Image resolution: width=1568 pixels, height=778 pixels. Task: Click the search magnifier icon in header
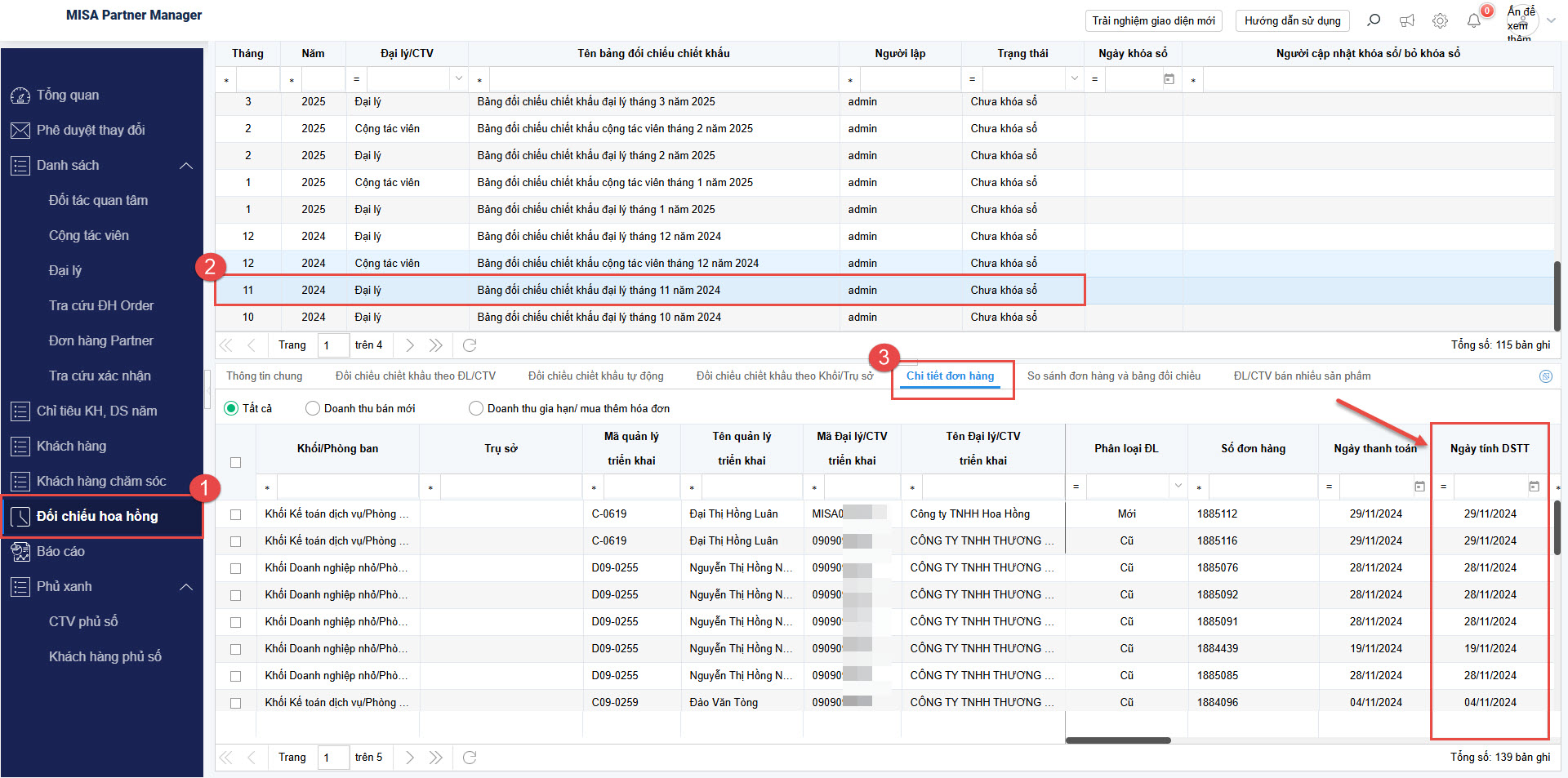tap(1374, 20)
